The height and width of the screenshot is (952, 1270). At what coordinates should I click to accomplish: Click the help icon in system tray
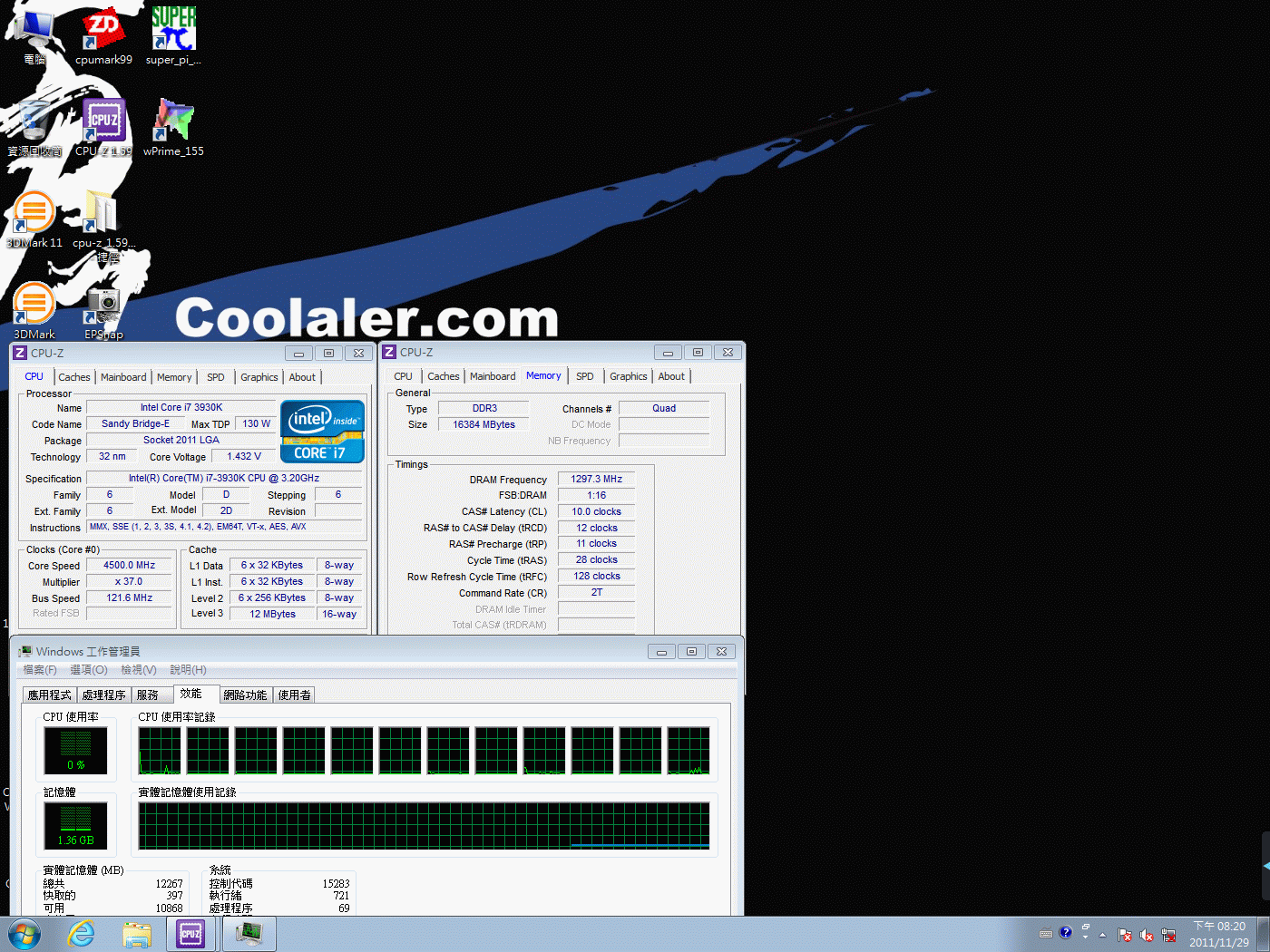pos(1066,932)
